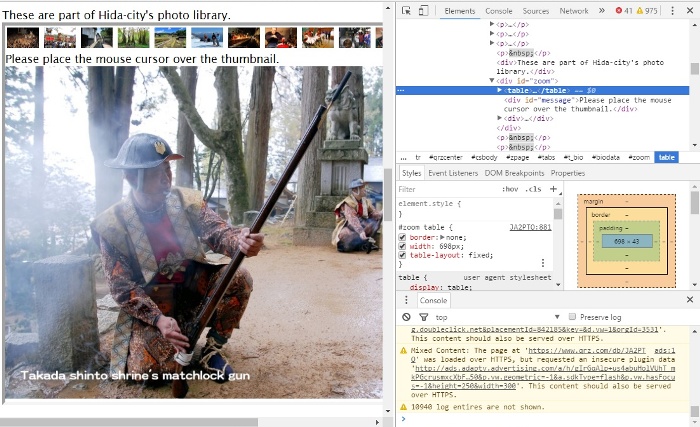Screen dimensions: 700x427
Task: Toggle the .cls classes button
Action: [533, 189]
